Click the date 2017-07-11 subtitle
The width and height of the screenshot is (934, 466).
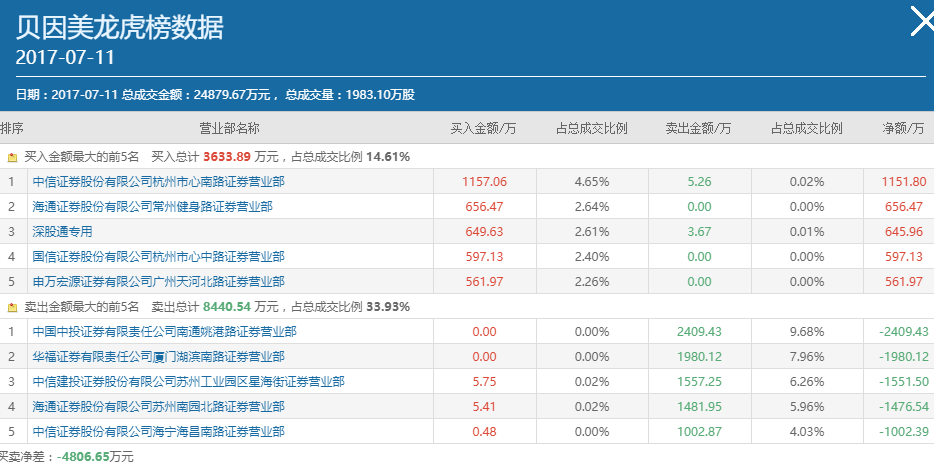point(65,57)
